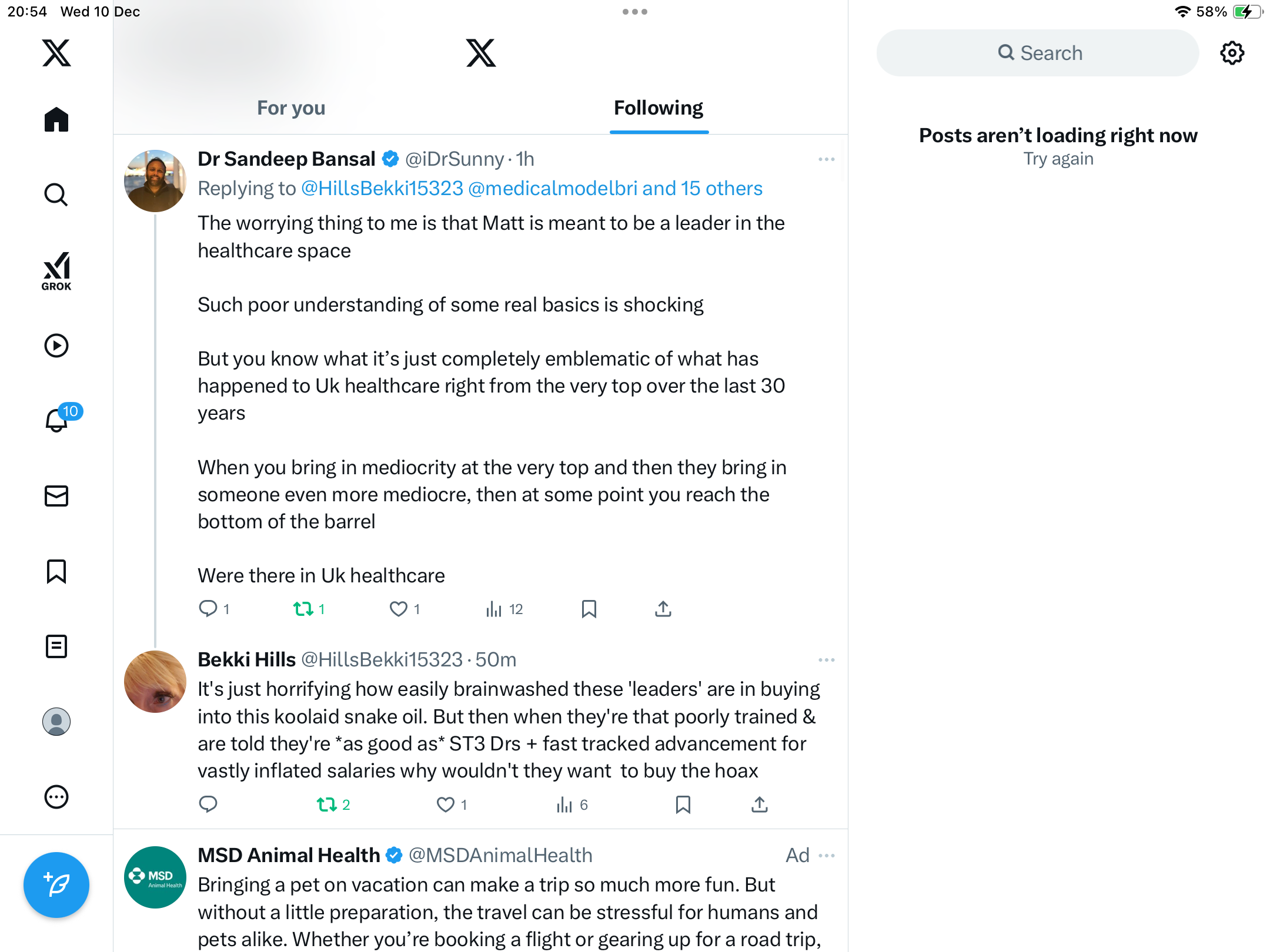Open search settings gear icon
1270x952 pixels.
point(1232,53)
